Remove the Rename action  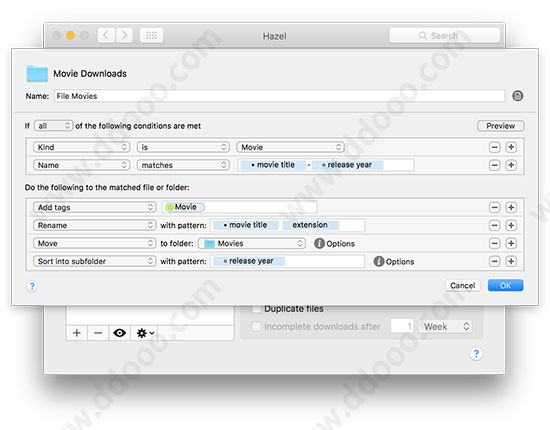(x=494, y=226)
